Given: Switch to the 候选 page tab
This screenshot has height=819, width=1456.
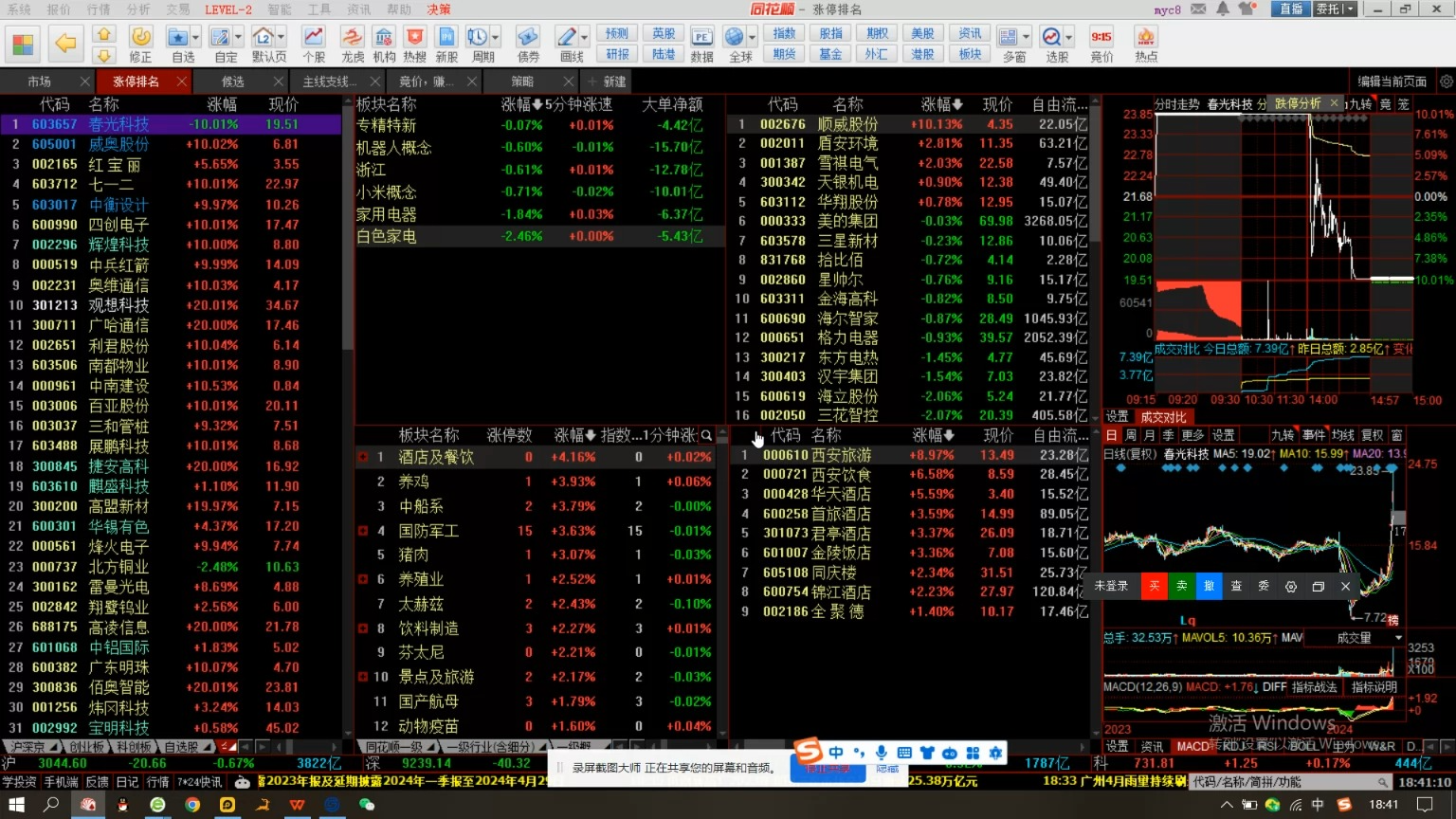Looking at the screenshot, I should point(232,82).
